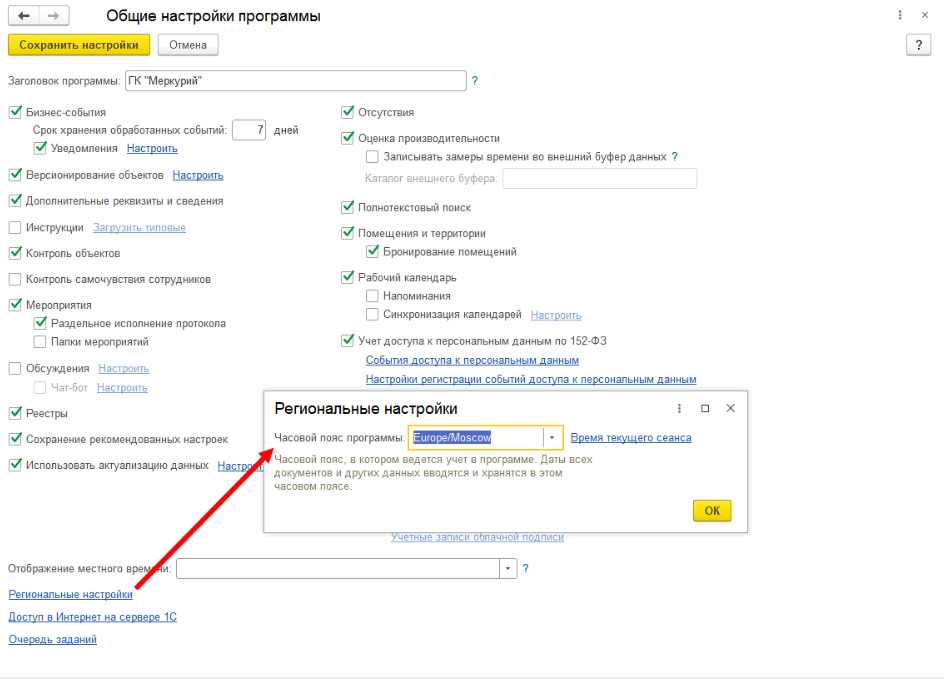944x679 pixels.
Task: Enable the Инструкции checkbox
Action: 15,228
